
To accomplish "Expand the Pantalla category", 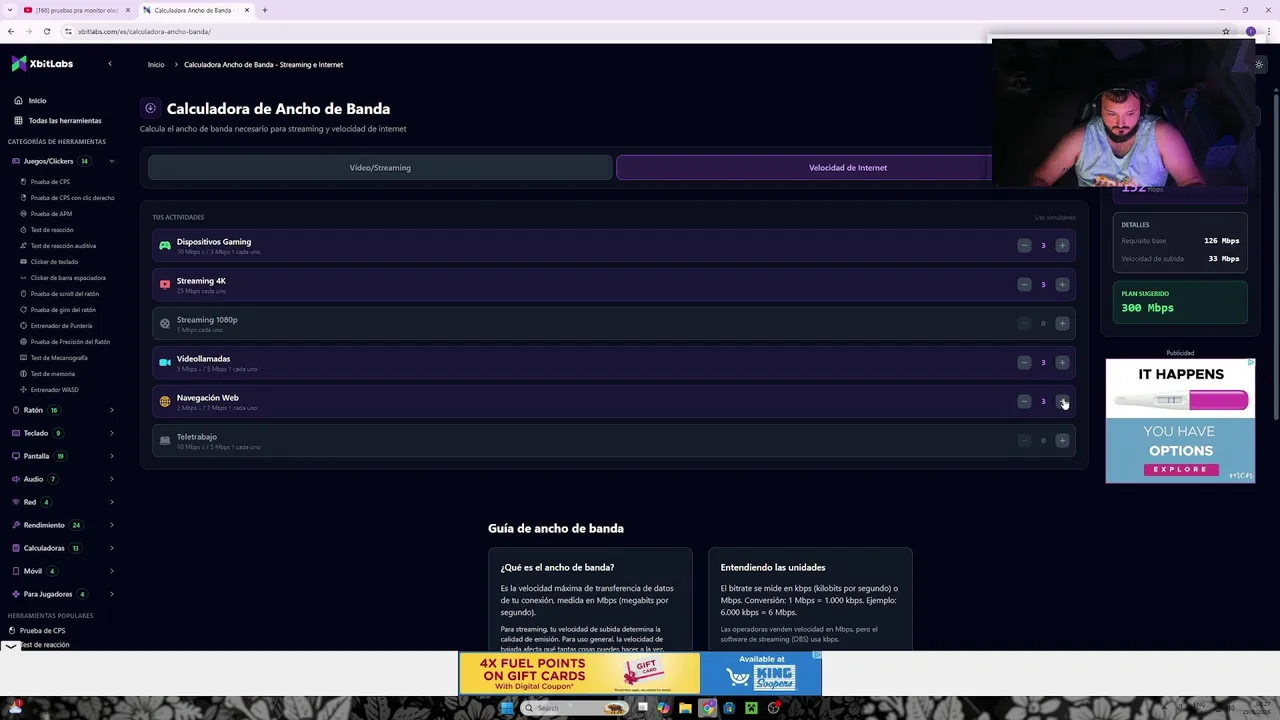I will tap(62, 456).
